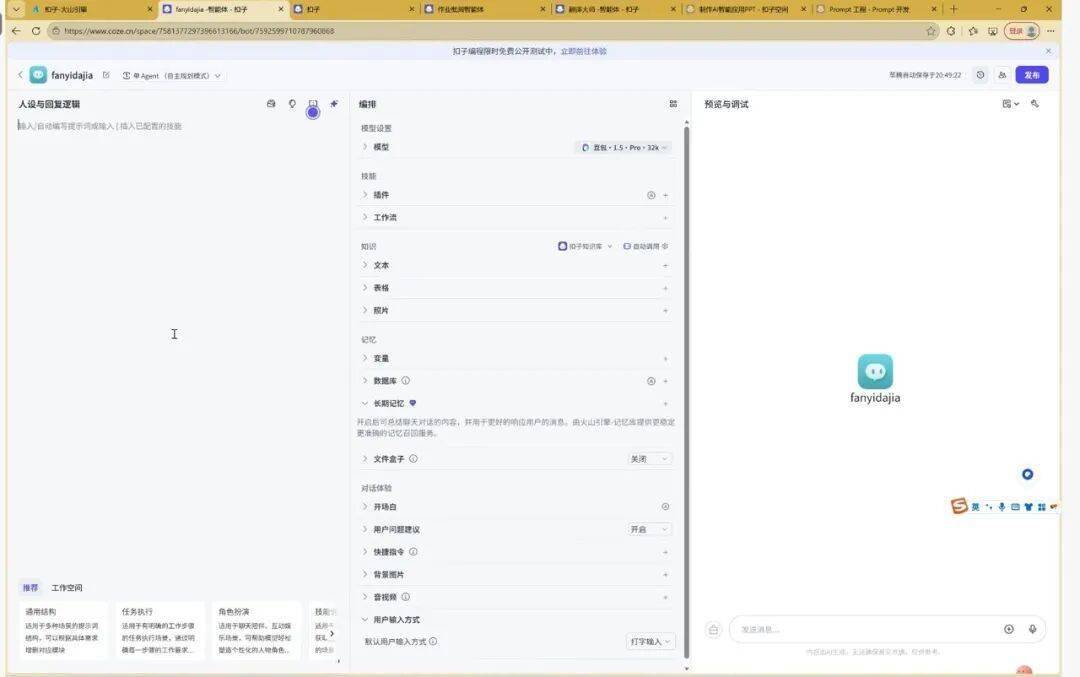Toggle the 自动调用 knowledge setting
The width and height of the screenshot is (1080, 677).
pos(645,246)
